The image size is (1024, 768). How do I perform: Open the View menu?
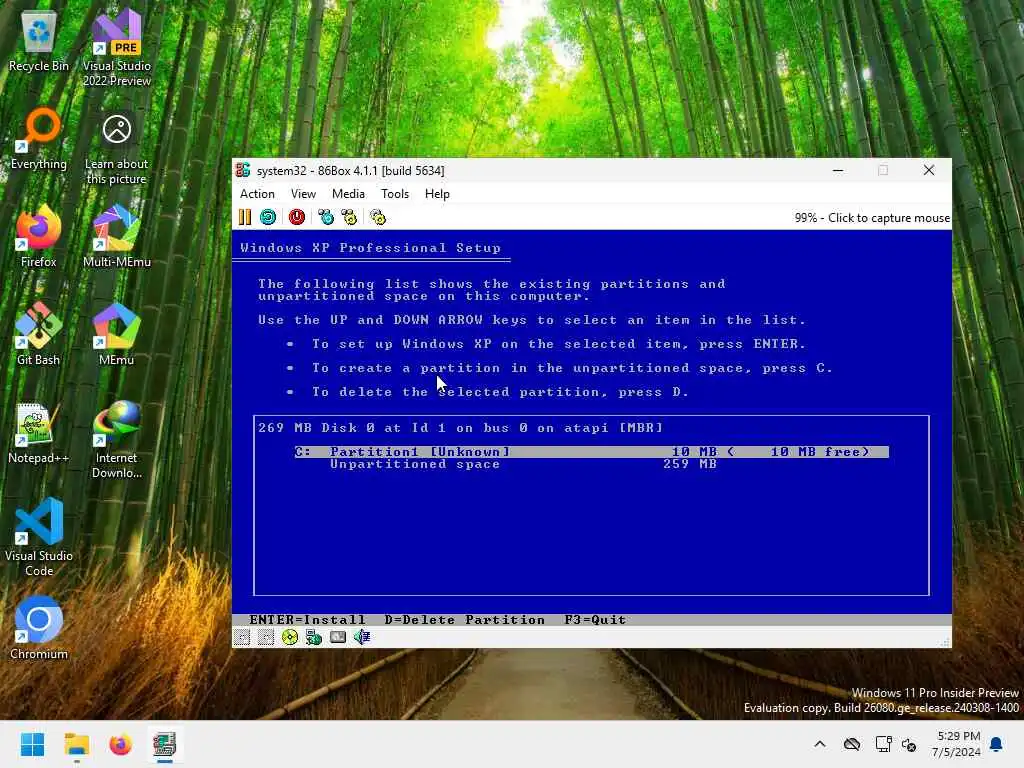(x=303, y=194)
